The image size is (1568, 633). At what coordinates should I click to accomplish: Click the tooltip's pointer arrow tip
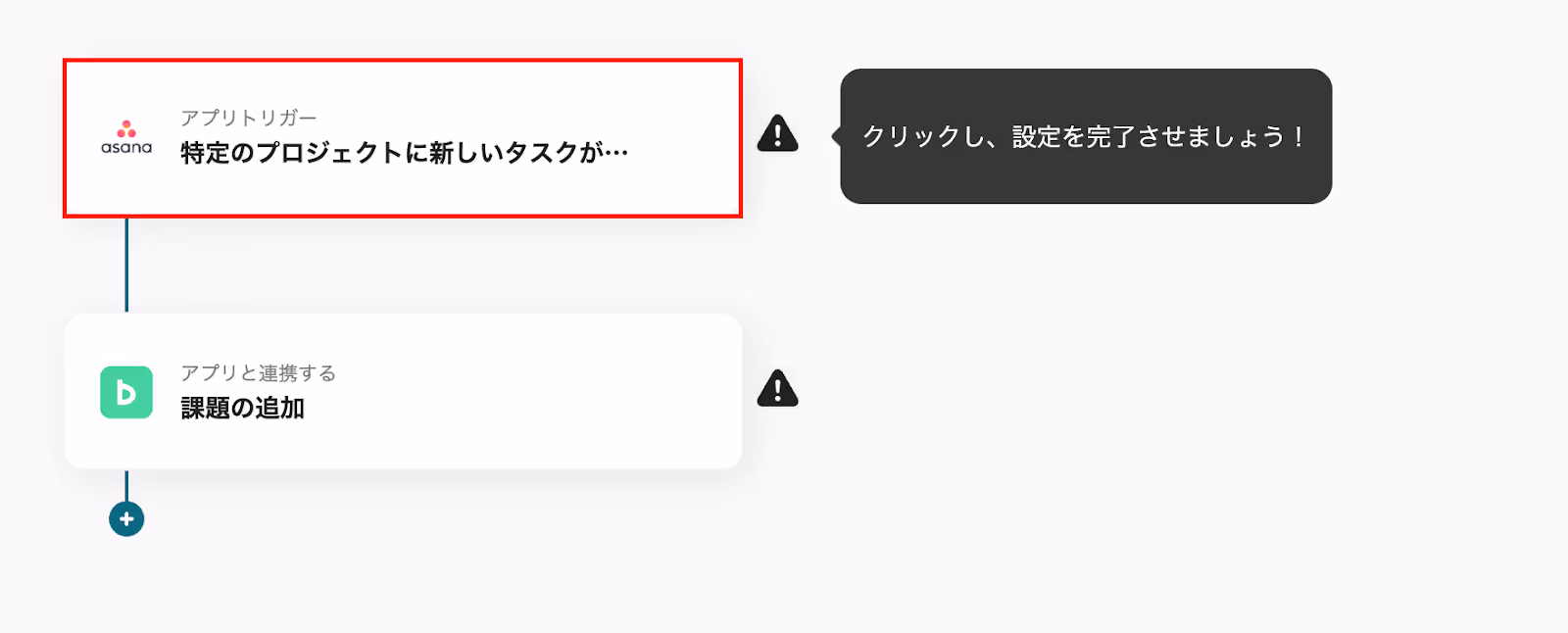[834, 136]
